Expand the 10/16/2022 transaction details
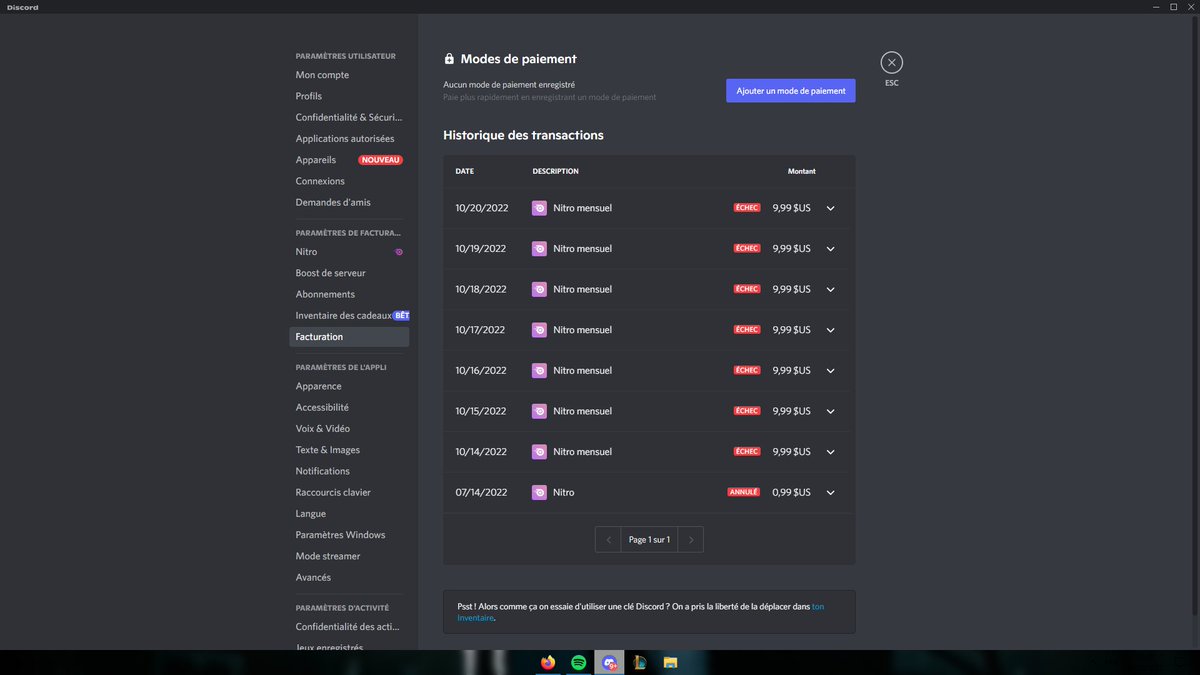 click(x=830, y=370)
